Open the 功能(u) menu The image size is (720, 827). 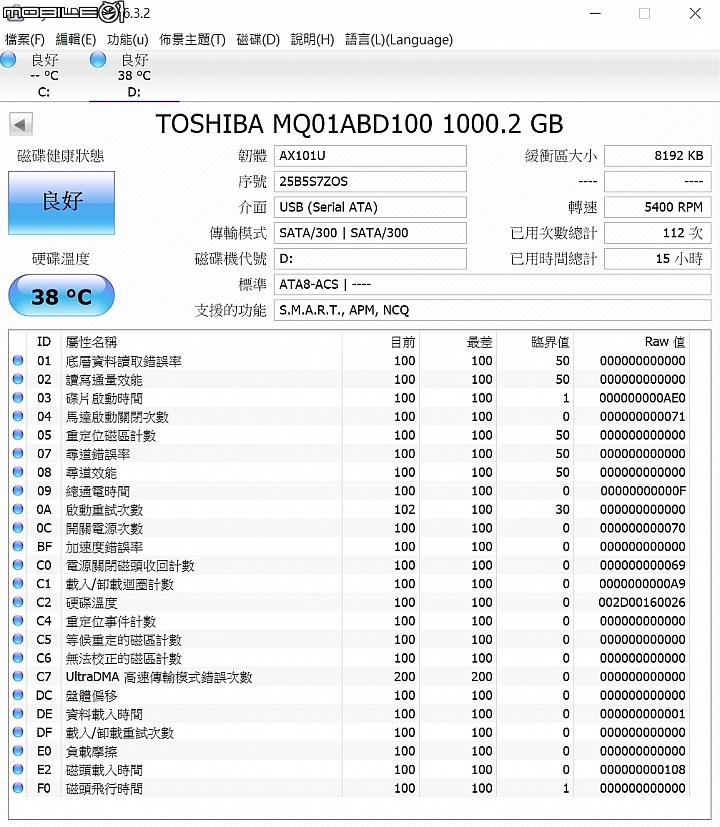128,40
